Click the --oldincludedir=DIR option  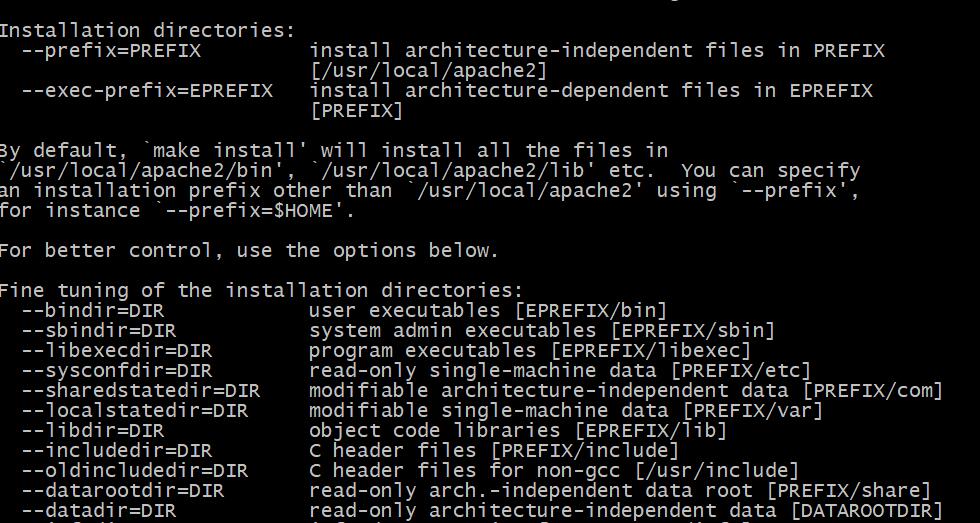[x=136, y=471]
